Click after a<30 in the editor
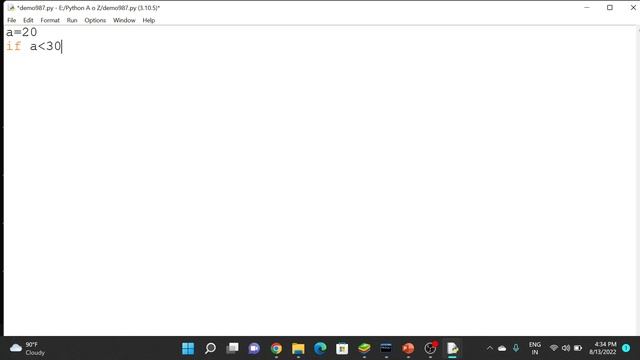The image size is (640, 360). (62, 46)
